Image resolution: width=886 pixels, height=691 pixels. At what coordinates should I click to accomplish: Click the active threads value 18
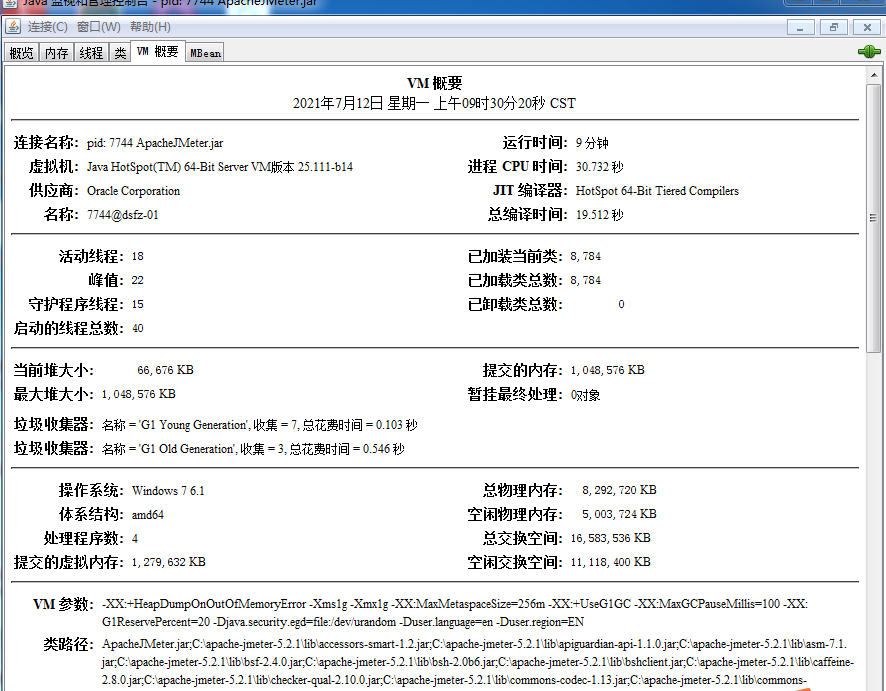(x=138, y=257)
